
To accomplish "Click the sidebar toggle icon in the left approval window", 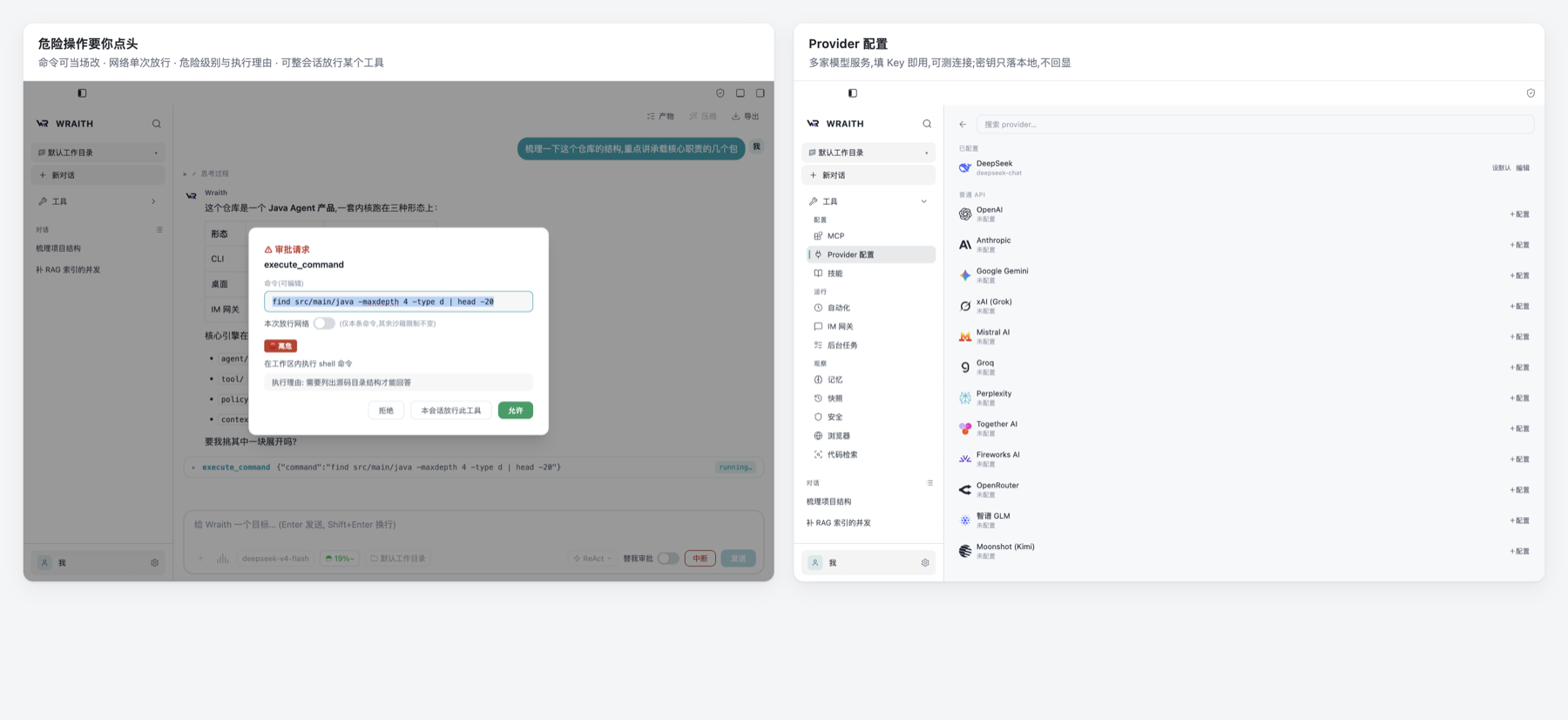I will click(x=82, y=93).
